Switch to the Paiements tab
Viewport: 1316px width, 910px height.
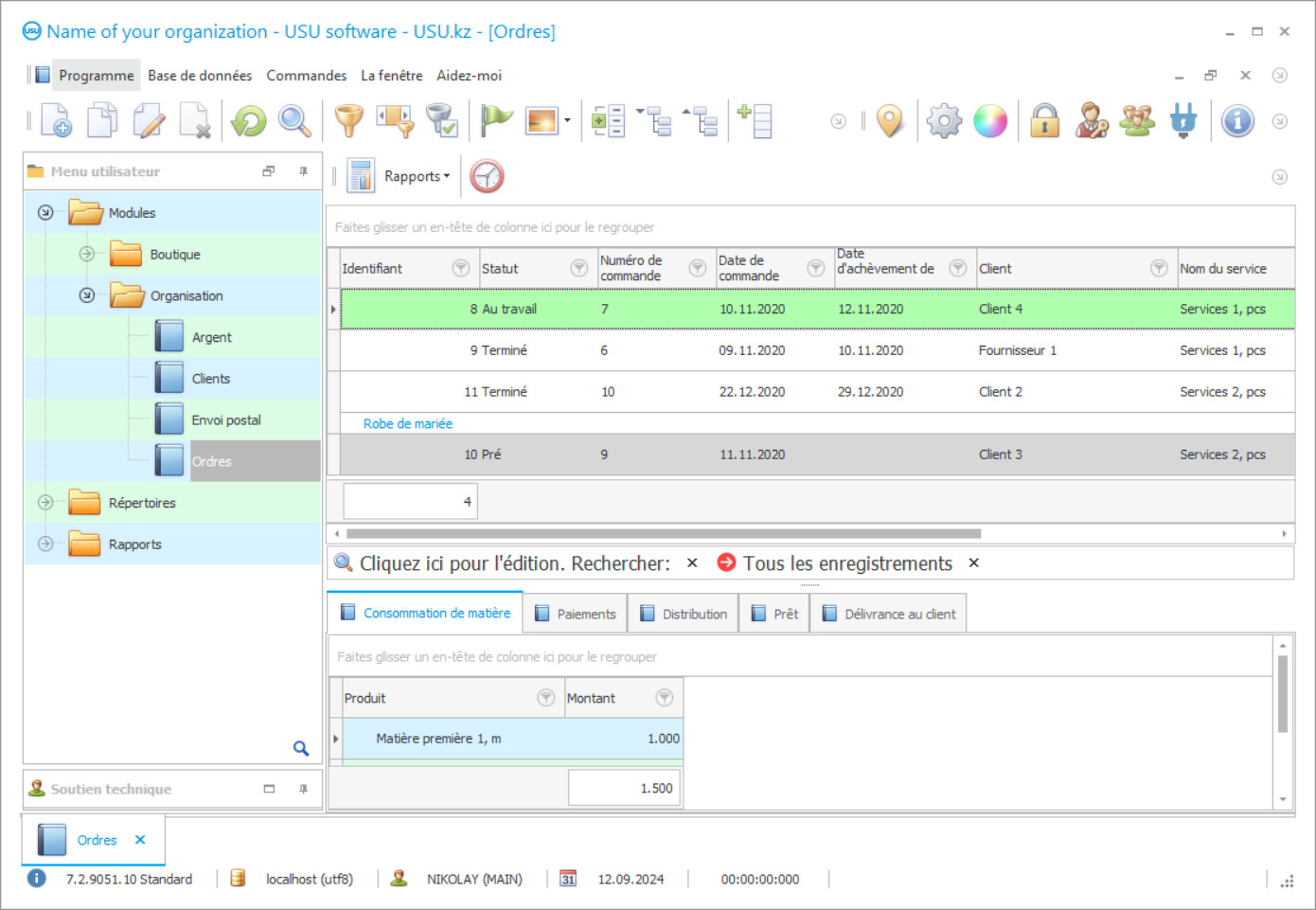(576, 614)
